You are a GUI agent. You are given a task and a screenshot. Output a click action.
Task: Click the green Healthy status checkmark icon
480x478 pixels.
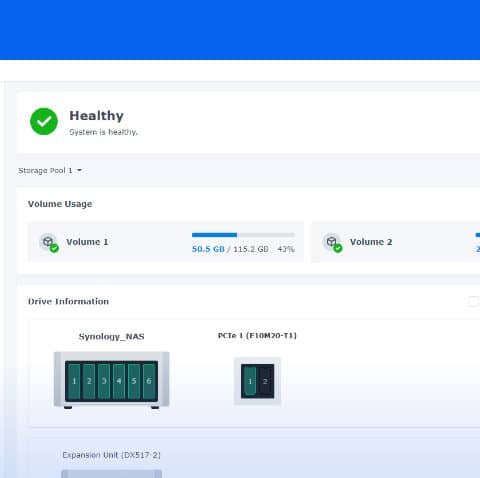pyautogui.click(x=44, y=121)
